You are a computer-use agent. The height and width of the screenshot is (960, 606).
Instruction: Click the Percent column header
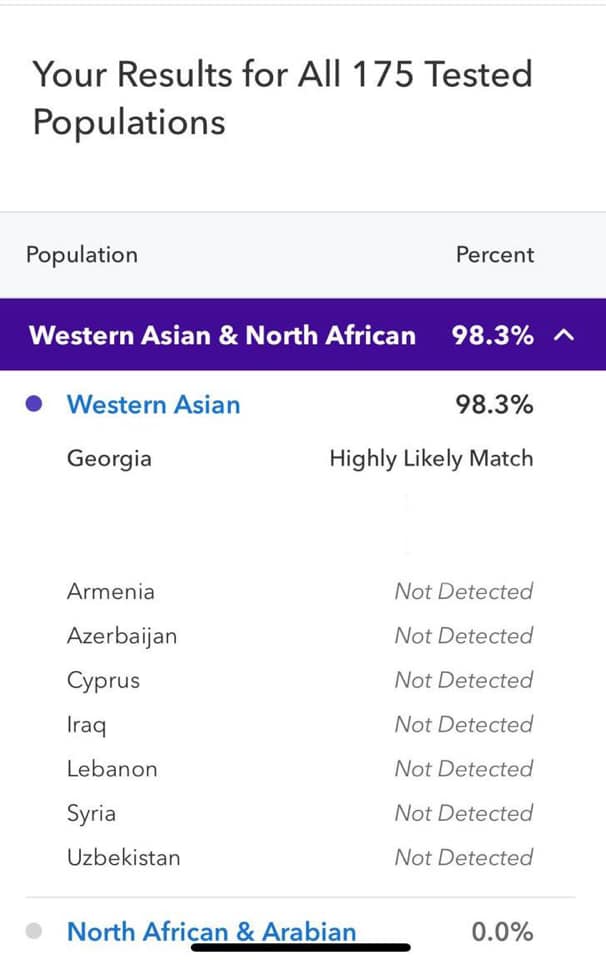point(495,255)
